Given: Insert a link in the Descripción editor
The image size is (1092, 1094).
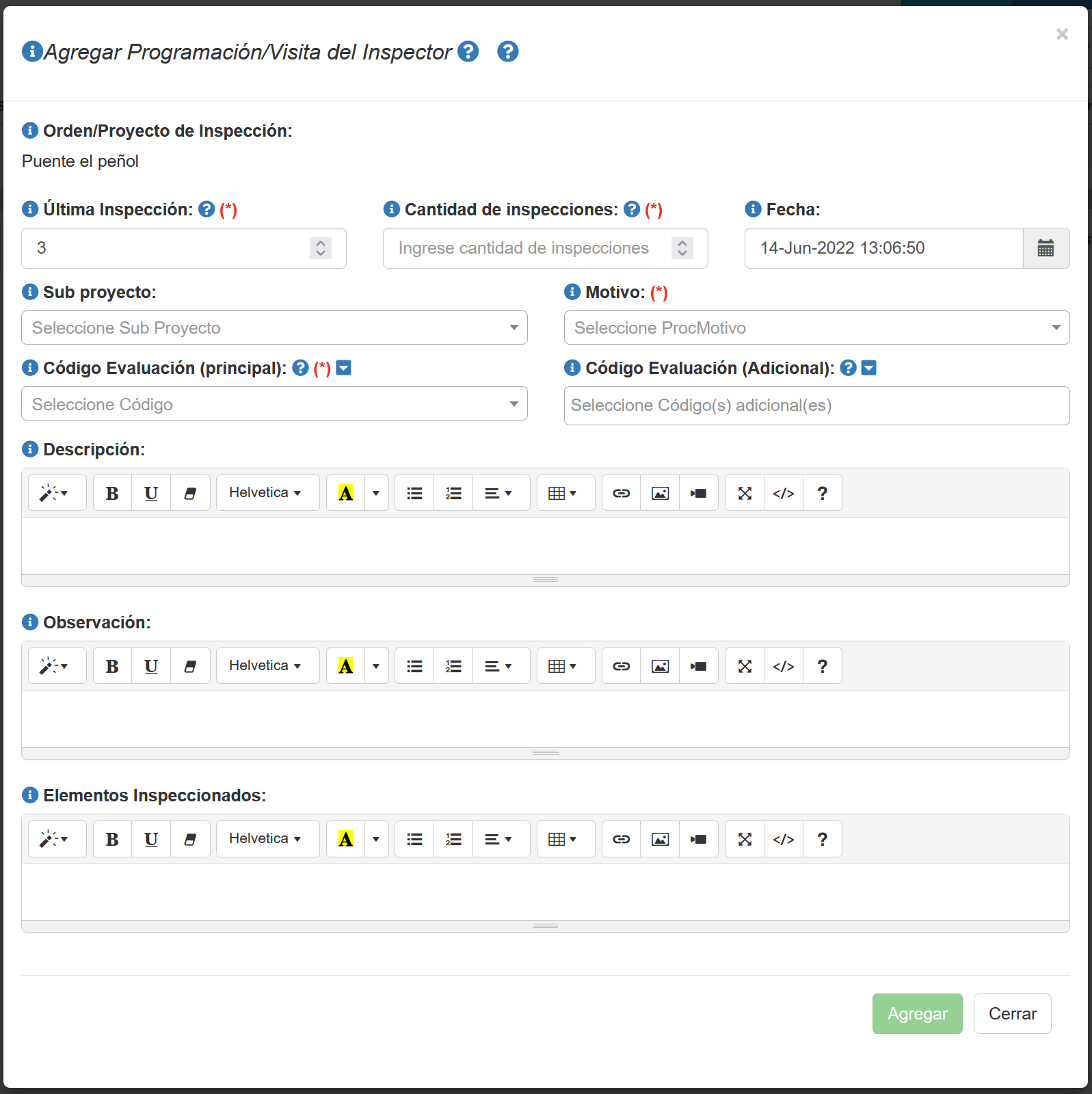Looking at the screenshot, I should pyautogui.click(x=621, y=493).
